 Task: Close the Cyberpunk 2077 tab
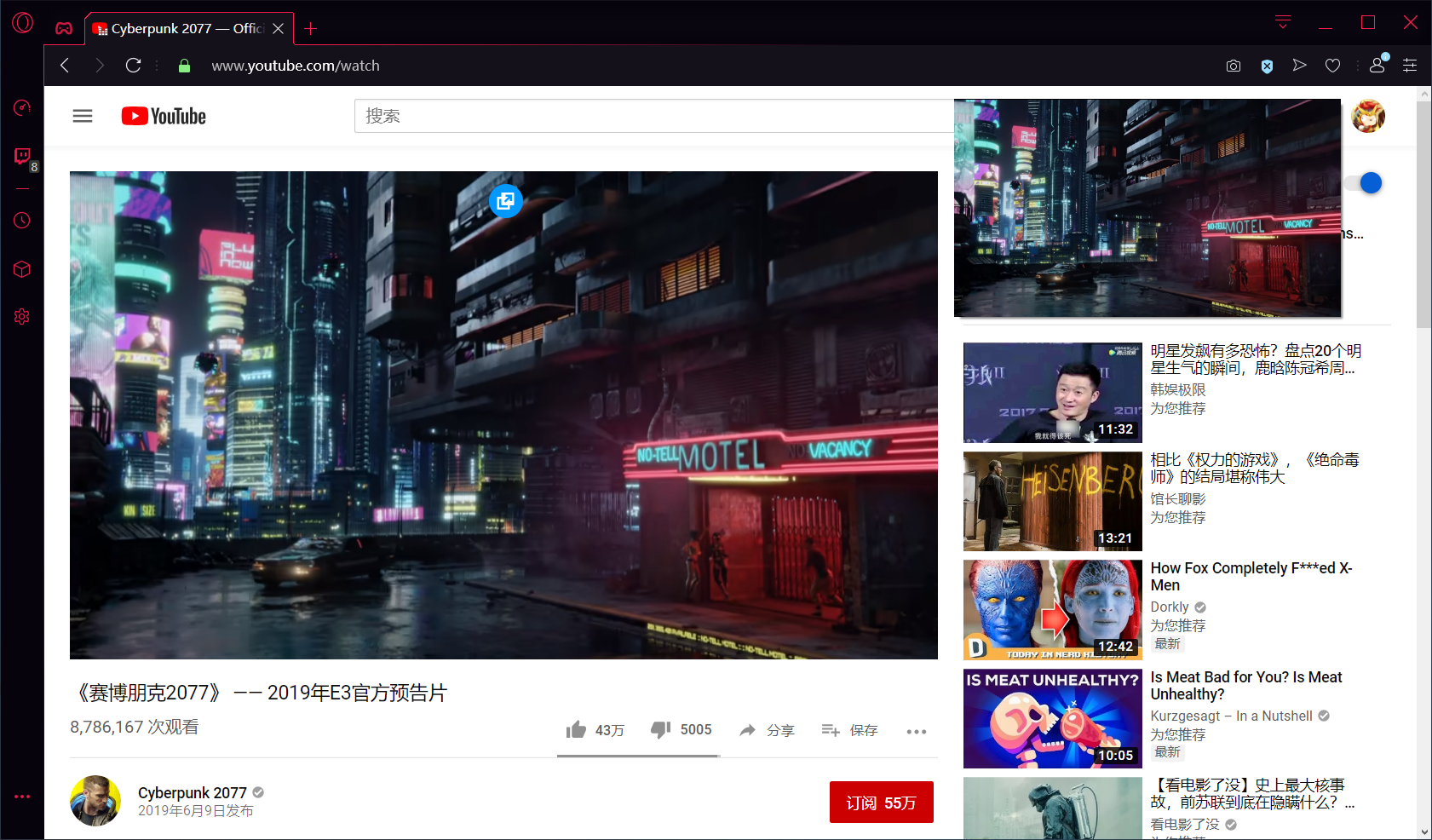coord(279,28)
